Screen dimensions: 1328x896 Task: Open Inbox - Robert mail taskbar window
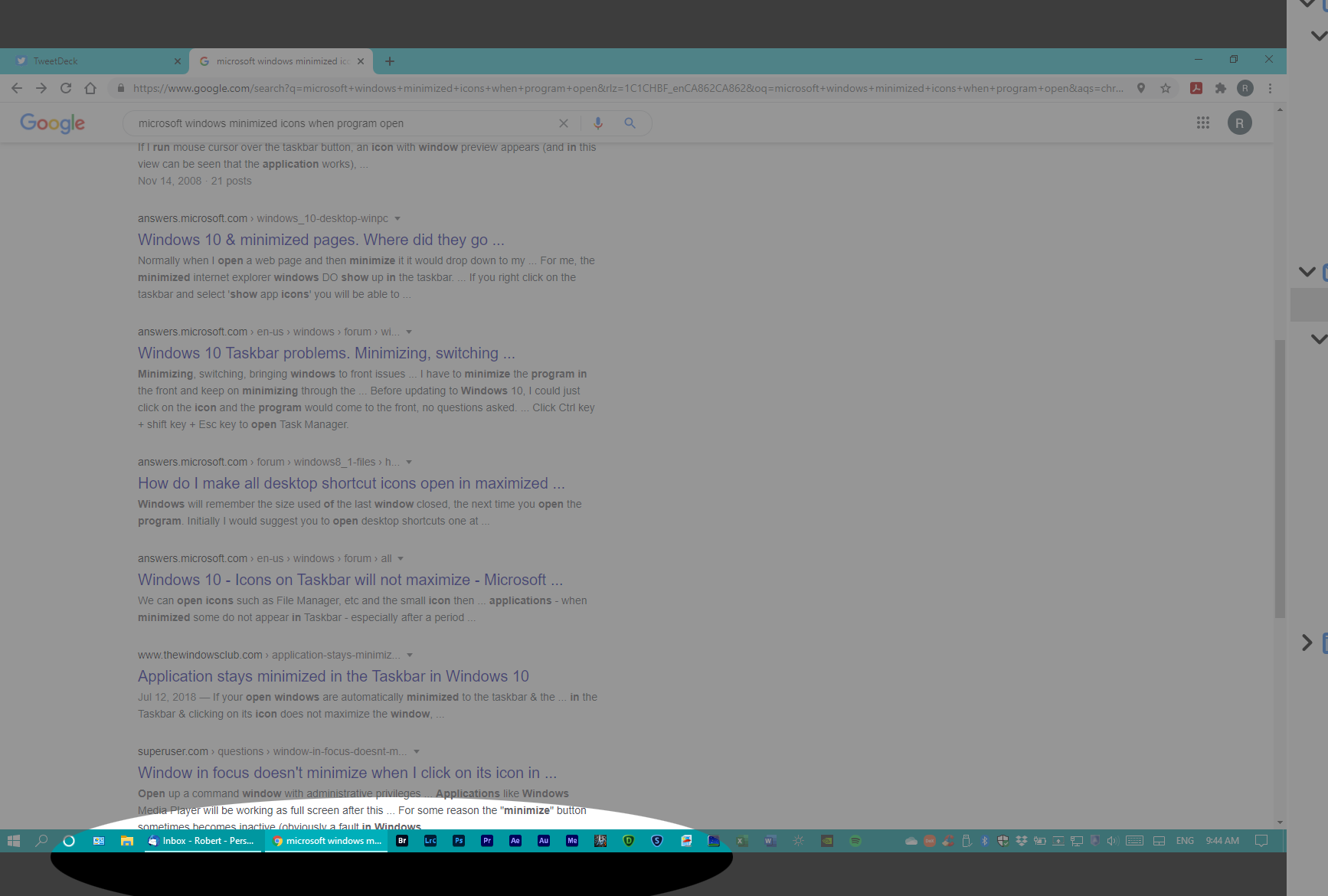(x=202, y=841)
